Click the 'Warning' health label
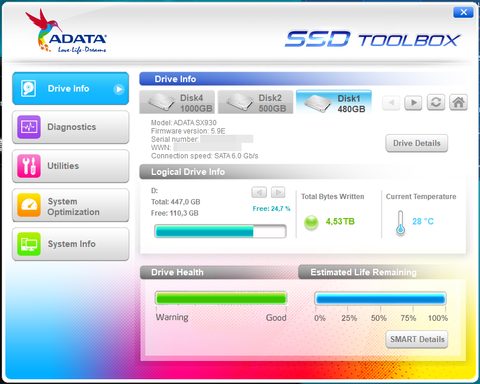Viewport: 480px width, 384px height. [172, 317]
